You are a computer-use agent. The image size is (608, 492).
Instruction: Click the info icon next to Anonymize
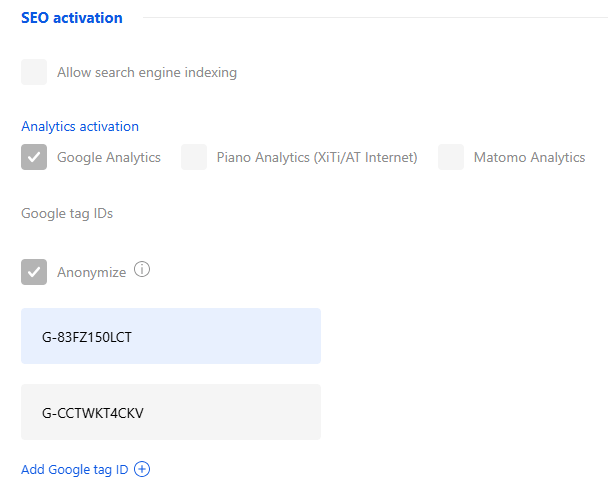pos(142,270)
